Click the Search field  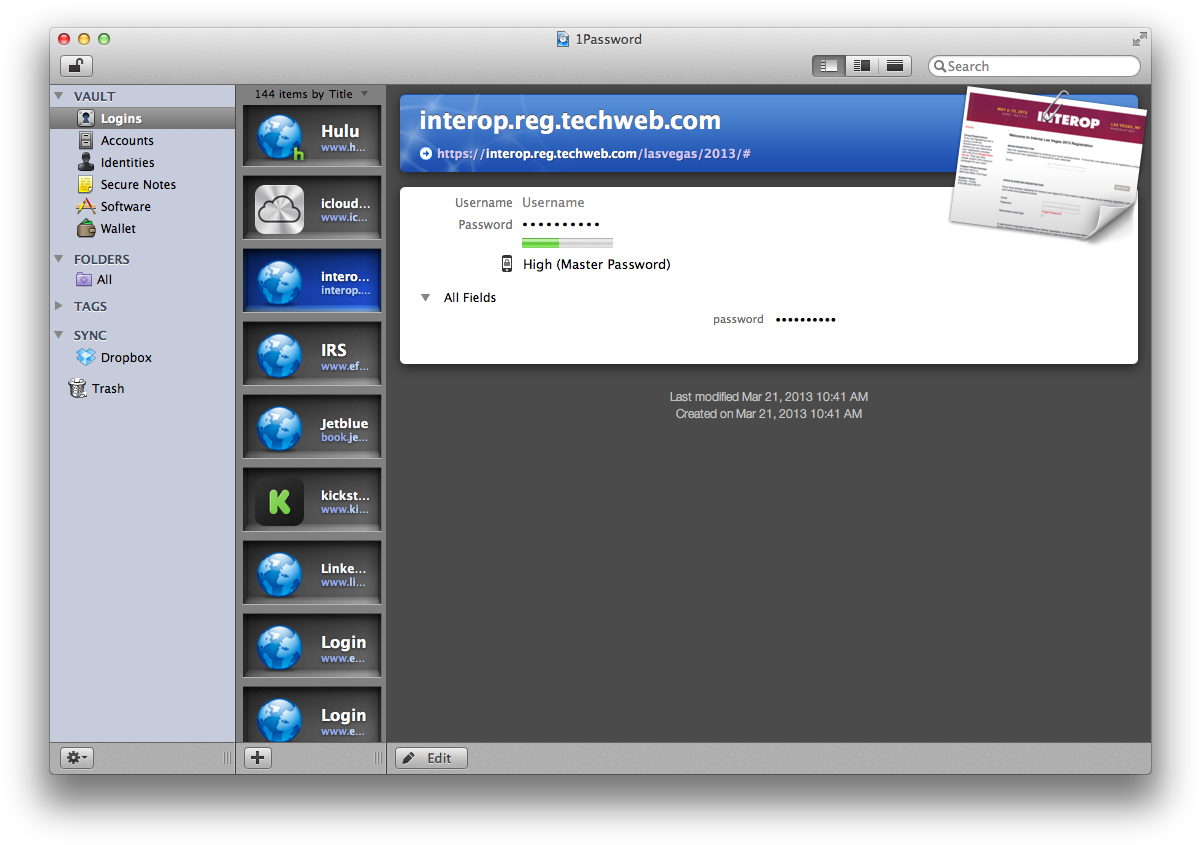pyautogui.click(x=1034, y=66)
